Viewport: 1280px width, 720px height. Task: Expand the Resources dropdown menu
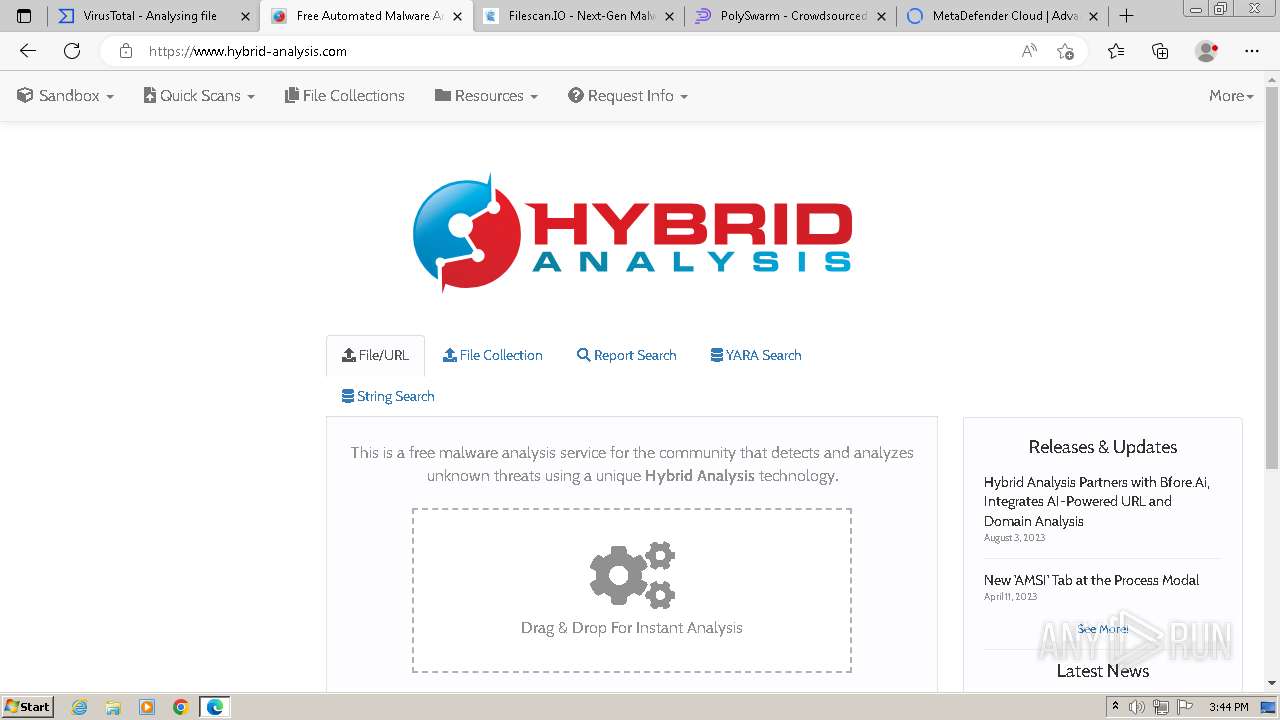coord(487,96)
